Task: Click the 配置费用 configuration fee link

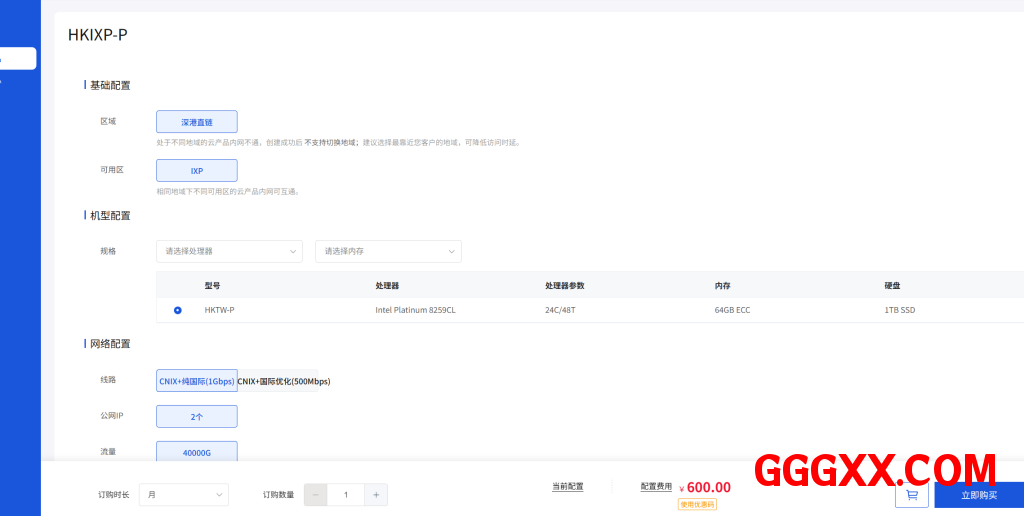Action: pos(656,486)
